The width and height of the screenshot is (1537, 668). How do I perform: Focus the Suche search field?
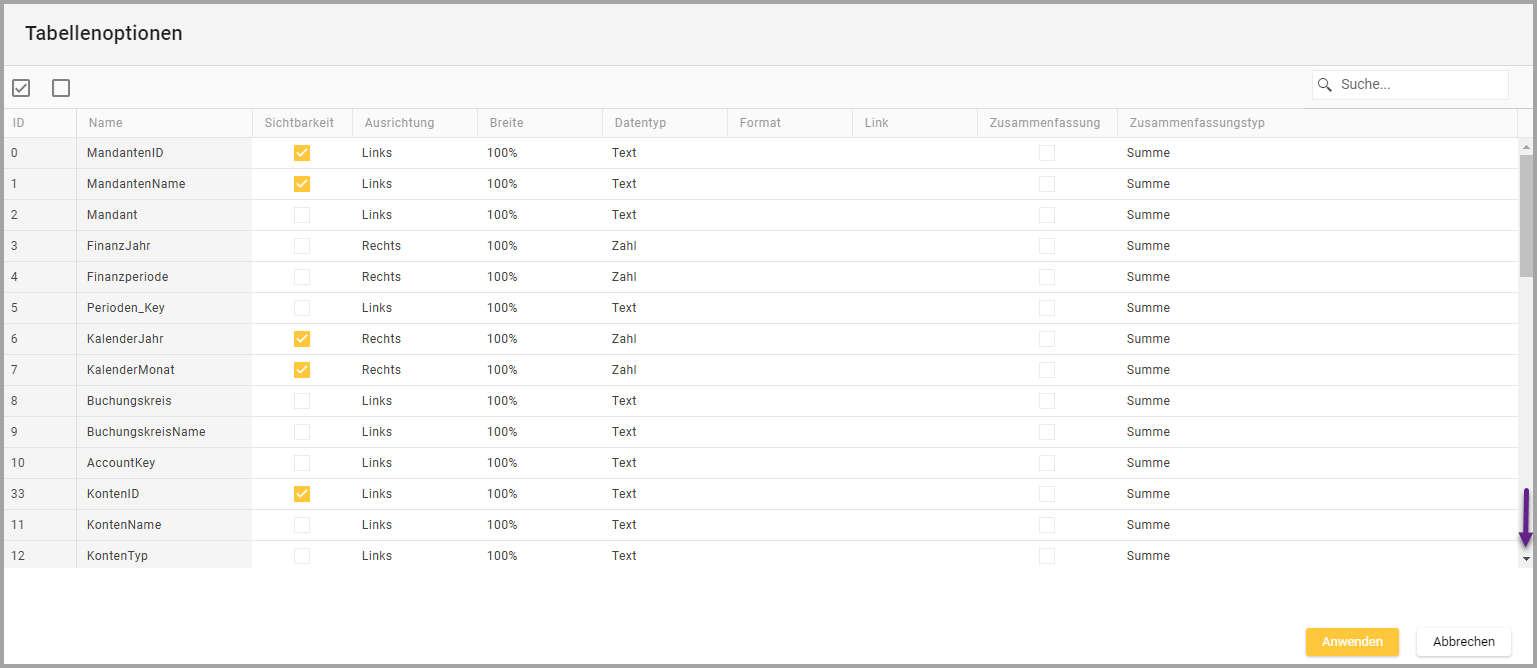click(1420, 85)
